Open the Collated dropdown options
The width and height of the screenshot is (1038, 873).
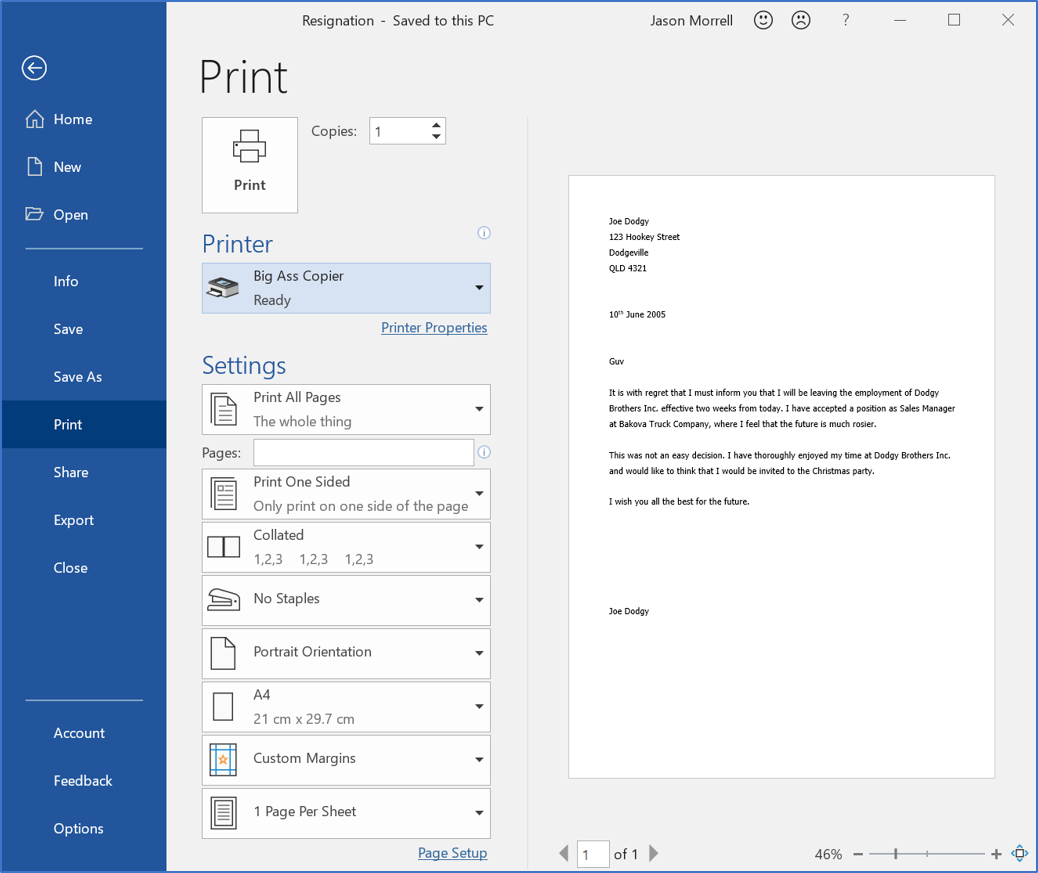479,546
